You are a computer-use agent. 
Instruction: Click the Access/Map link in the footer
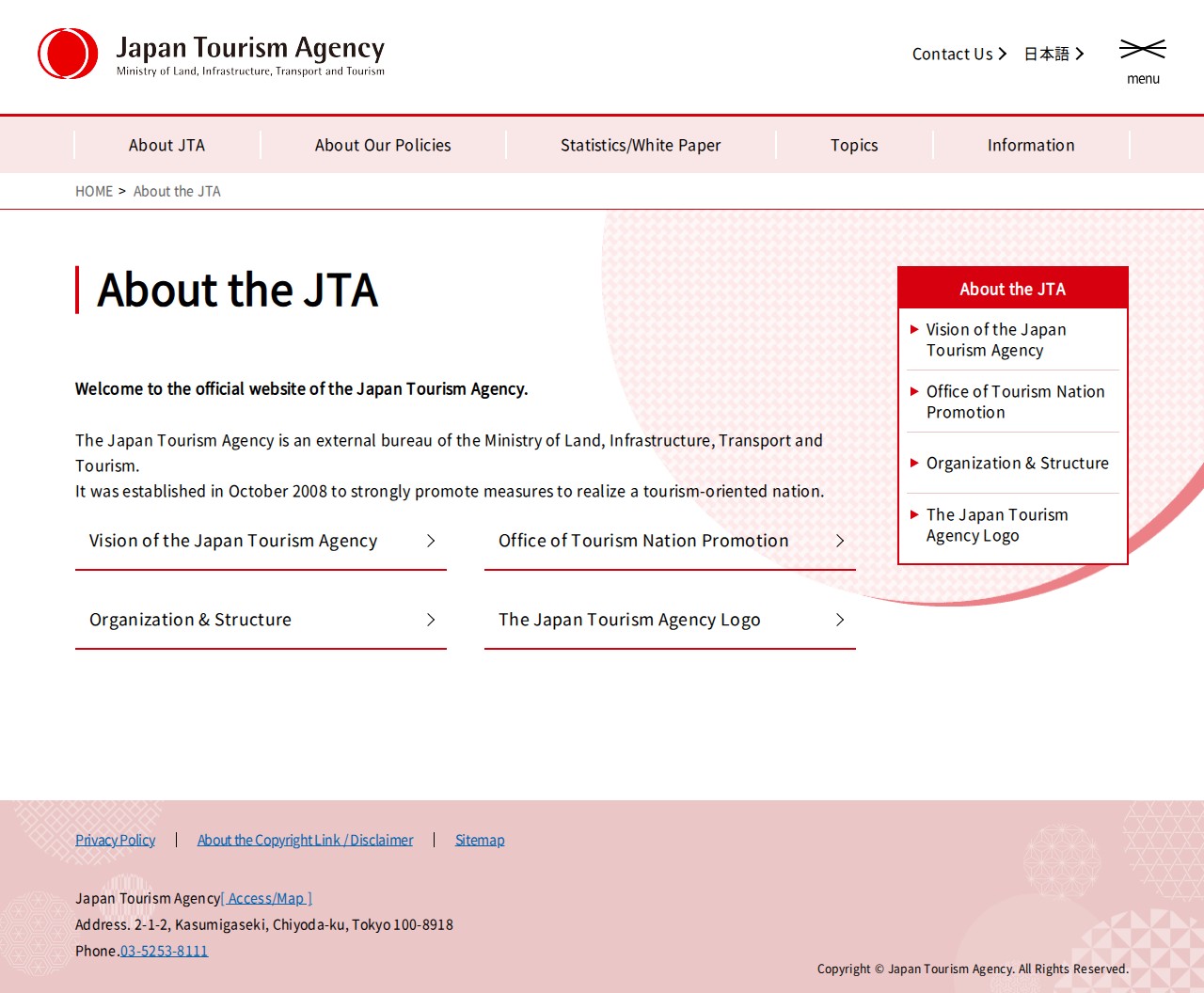[266, 898]
